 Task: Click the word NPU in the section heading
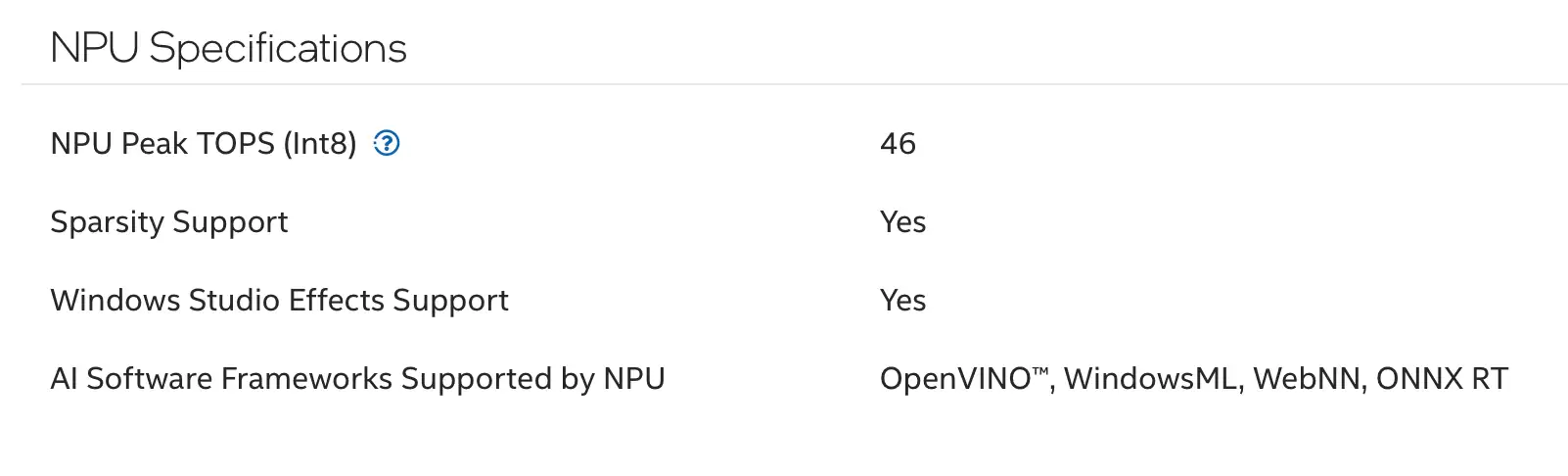(x=94, y=49)
